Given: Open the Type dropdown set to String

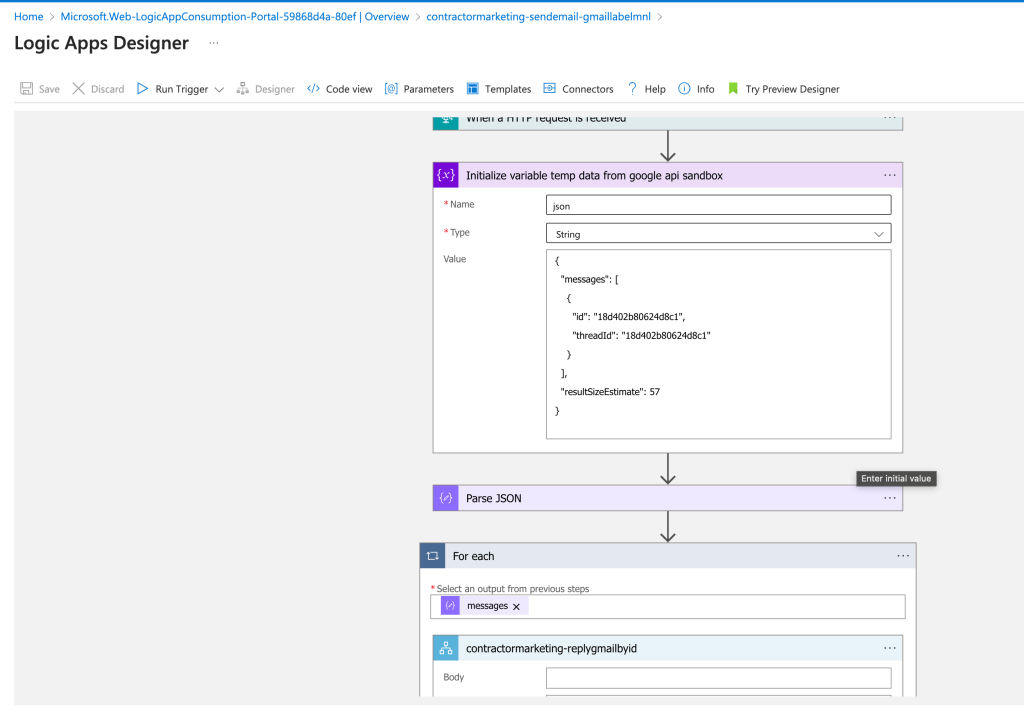Looking at the screenshot, I should coord(718,234).
